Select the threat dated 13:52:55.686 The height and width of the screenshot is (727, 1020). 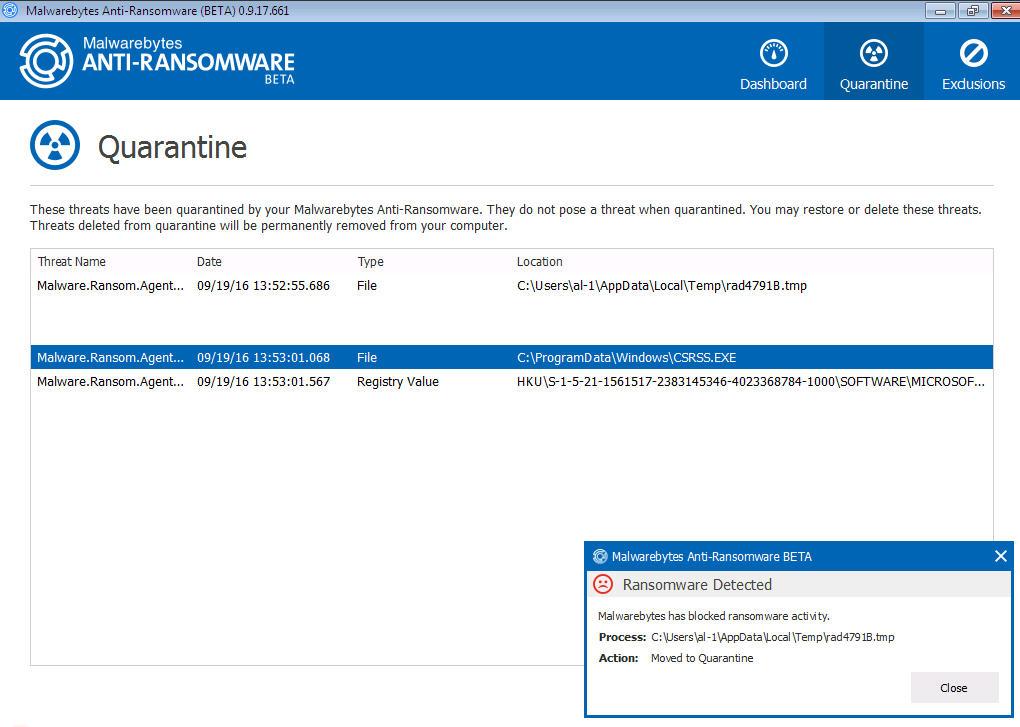511,285
